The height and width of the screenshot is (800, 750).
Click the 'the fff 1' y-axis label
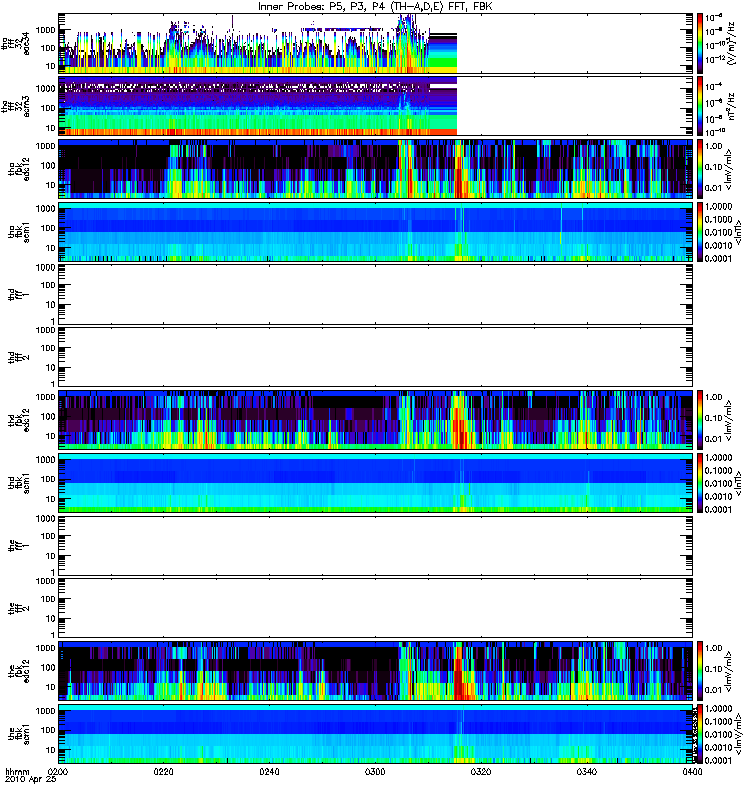coord(19,545)
